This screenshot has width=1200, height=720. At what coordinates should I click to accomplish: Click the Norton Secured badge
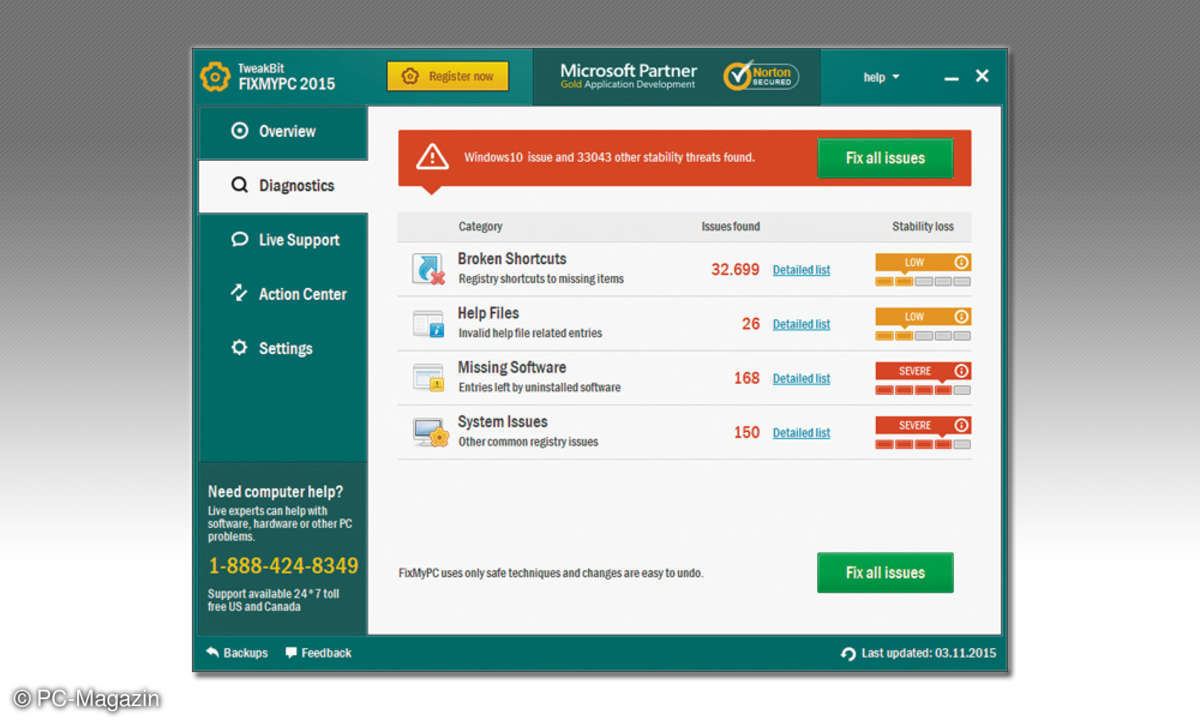(761, 76)
